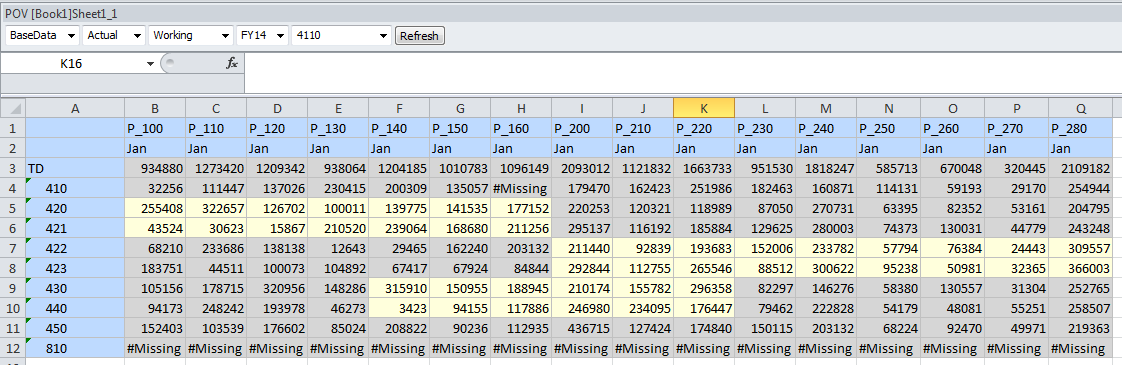Screen dimensions: 1122x365
Task: Click cell with value 255408
Action: pos(155,208)
